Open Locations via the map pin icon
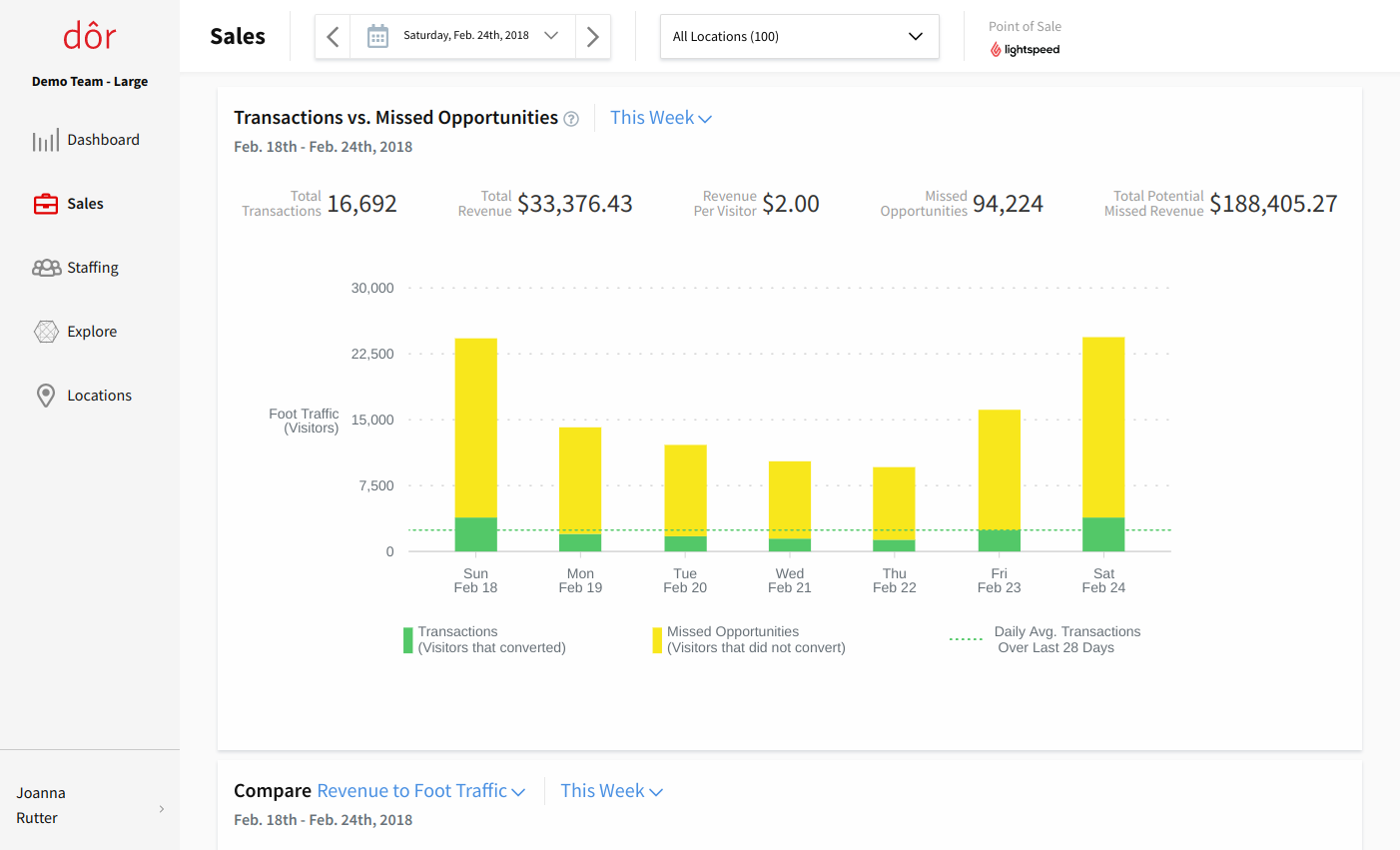Image resolution: width=1400 pixels, height=850 pixels. [46, 395]
